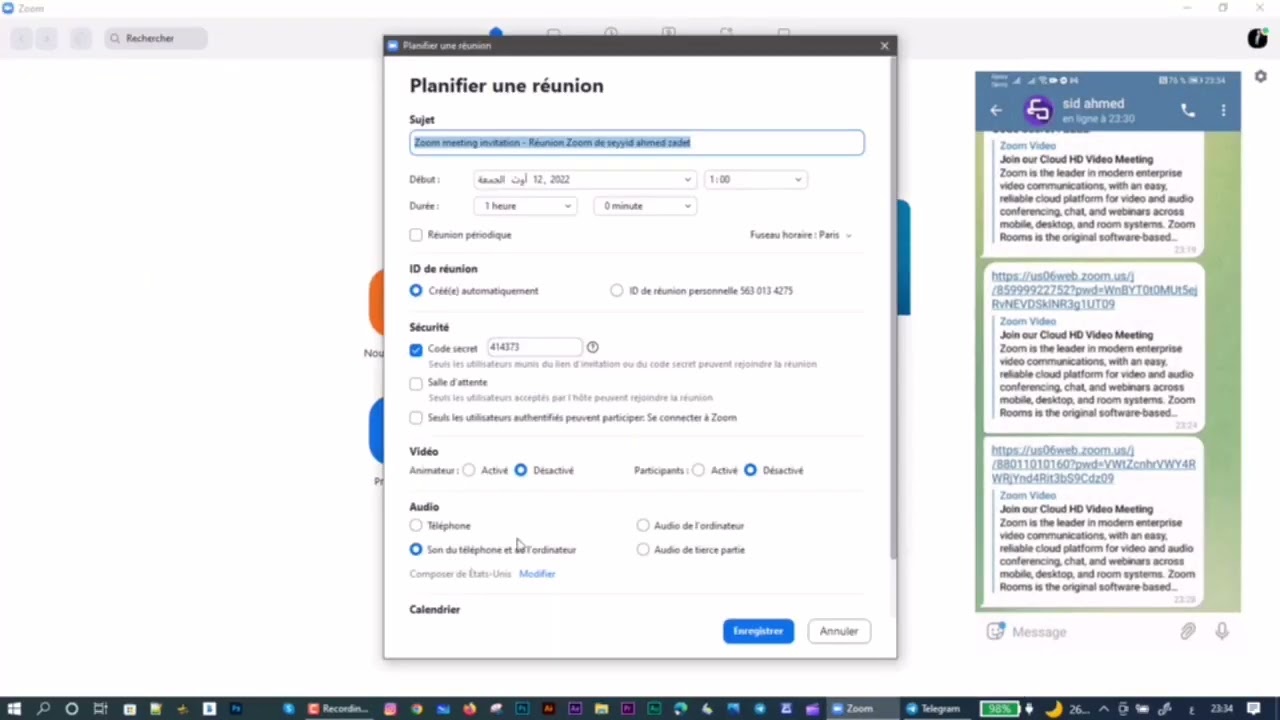Launch Firefox from the taskbar
The image size is (1280, 720).
pyautogui.click(x=470, y=709)
